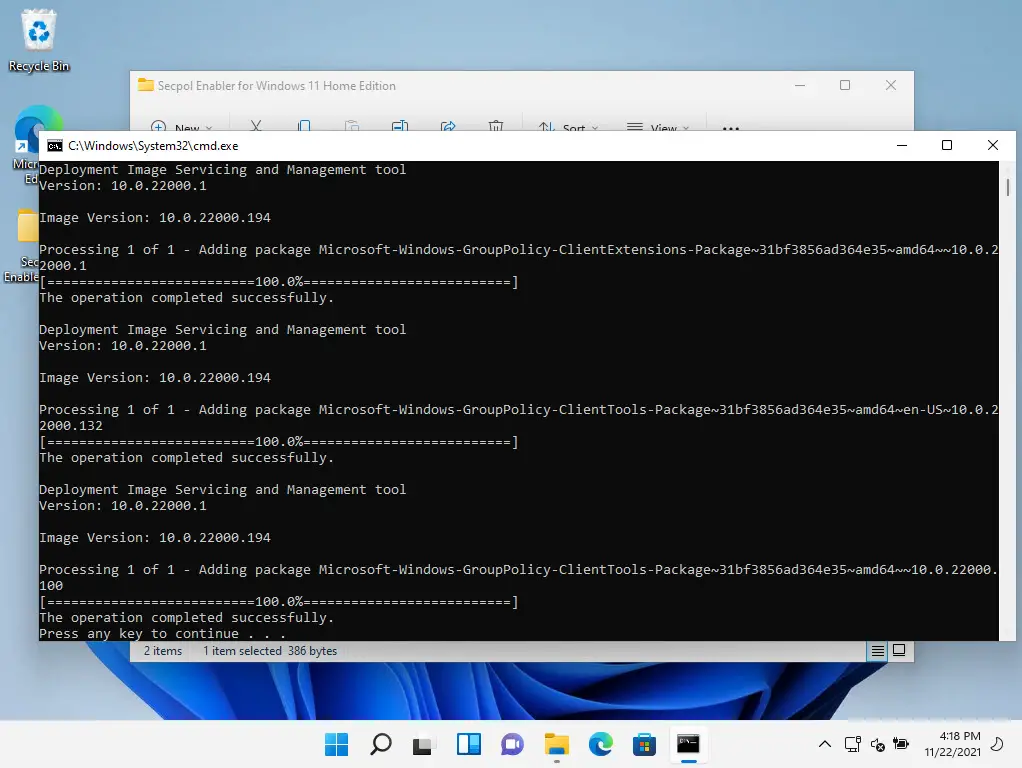
Task: Click the muted volume tray icon
Action: click(x=877, y=744)
